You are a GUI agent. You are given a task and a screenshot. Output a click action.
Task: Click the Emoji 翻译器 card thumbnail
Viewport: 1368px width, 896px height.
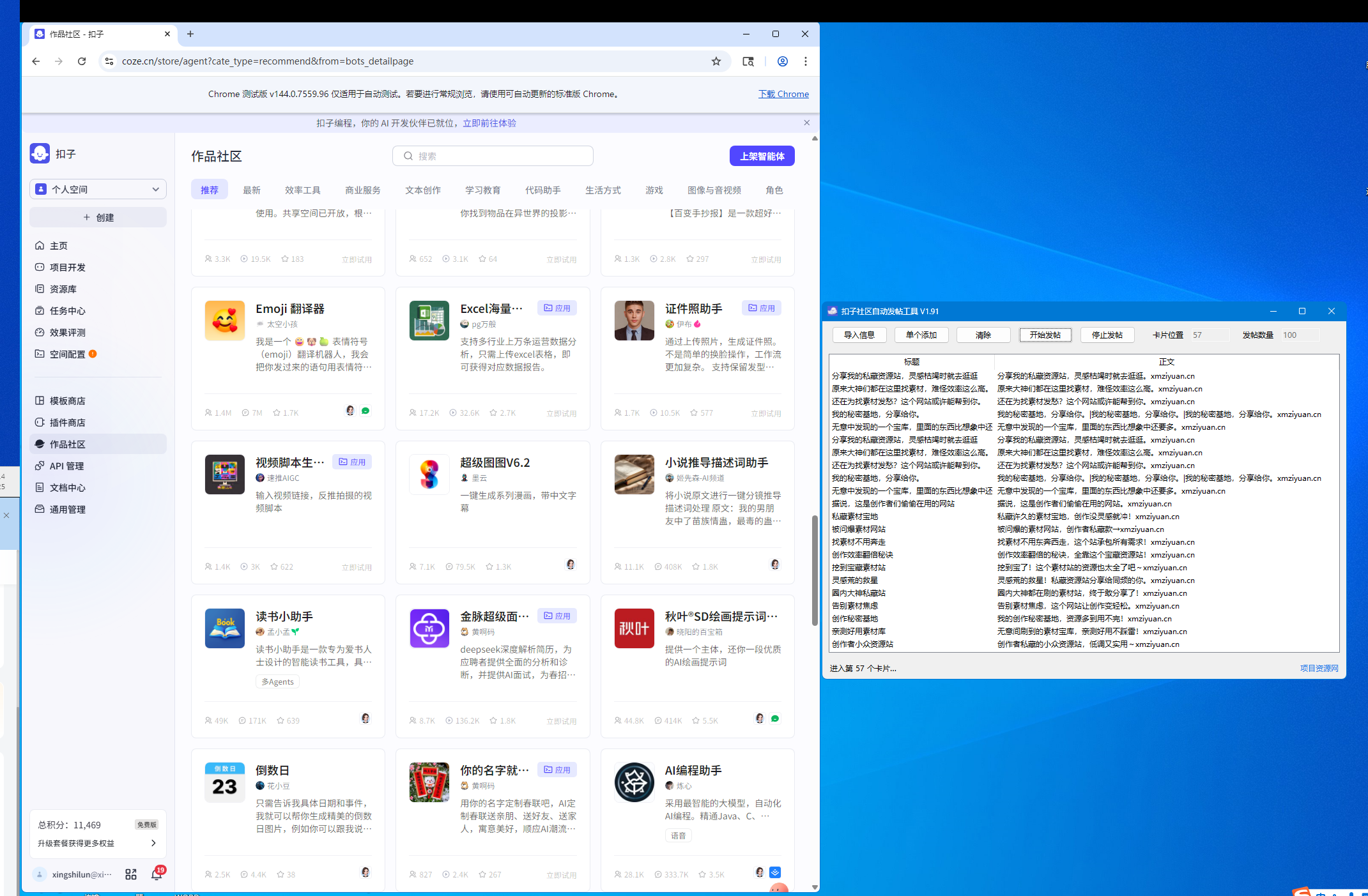(x=225, y=321)
